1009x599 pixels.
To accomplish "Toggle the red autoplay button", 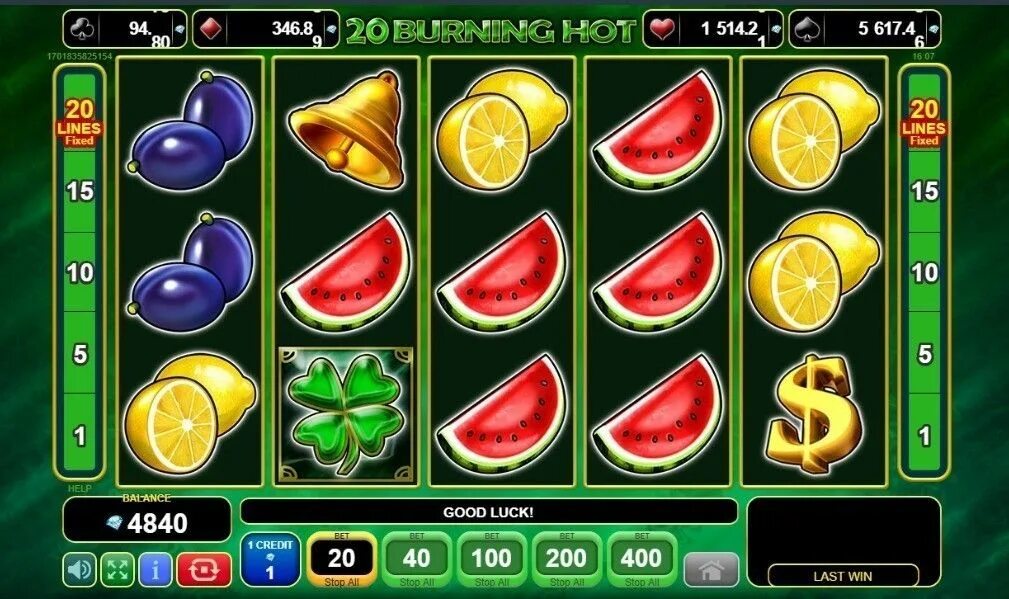I will (204, 569).
